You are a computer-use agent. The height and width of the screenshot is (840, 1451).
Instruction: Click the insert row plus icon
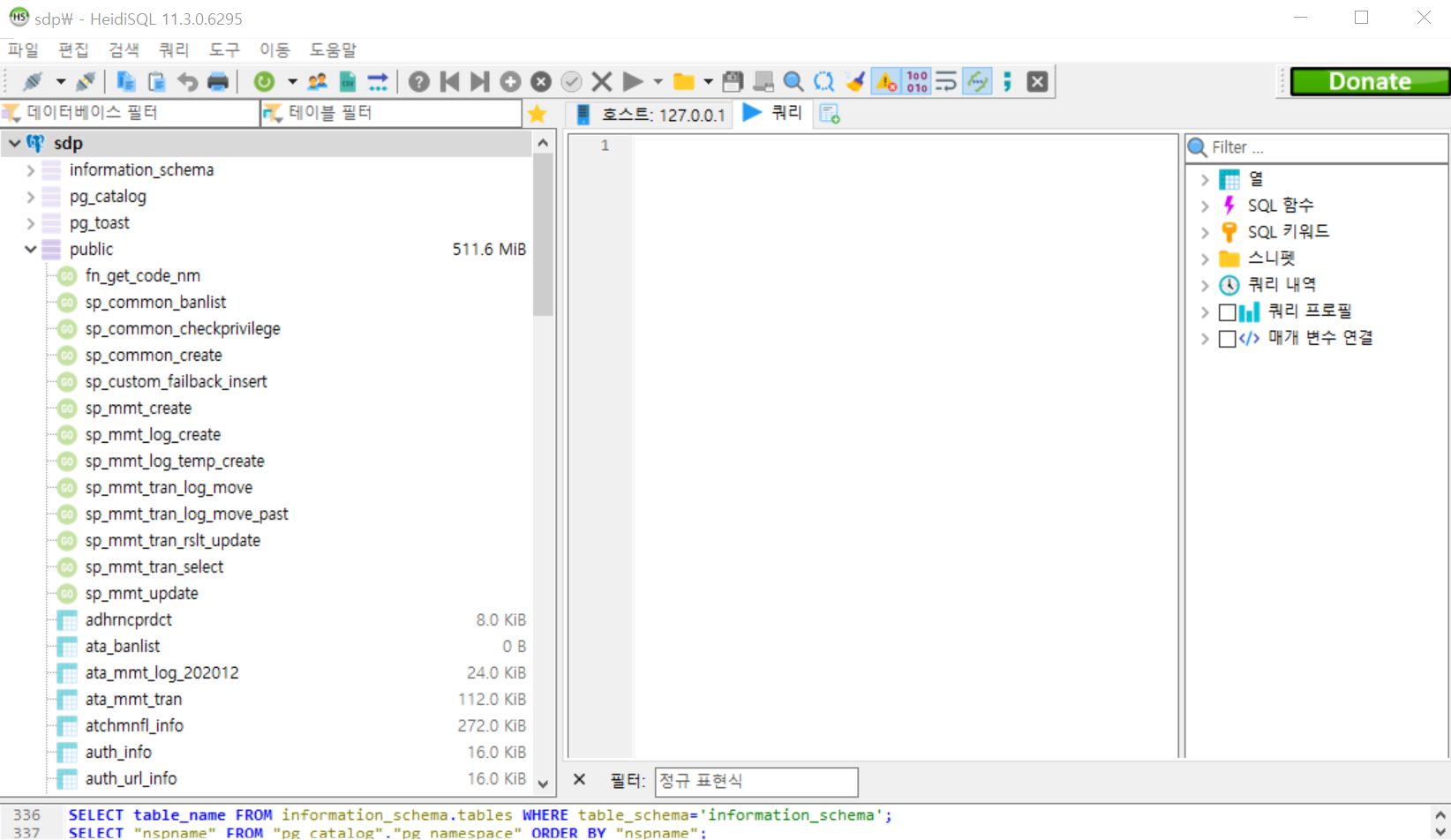(510, 82)
